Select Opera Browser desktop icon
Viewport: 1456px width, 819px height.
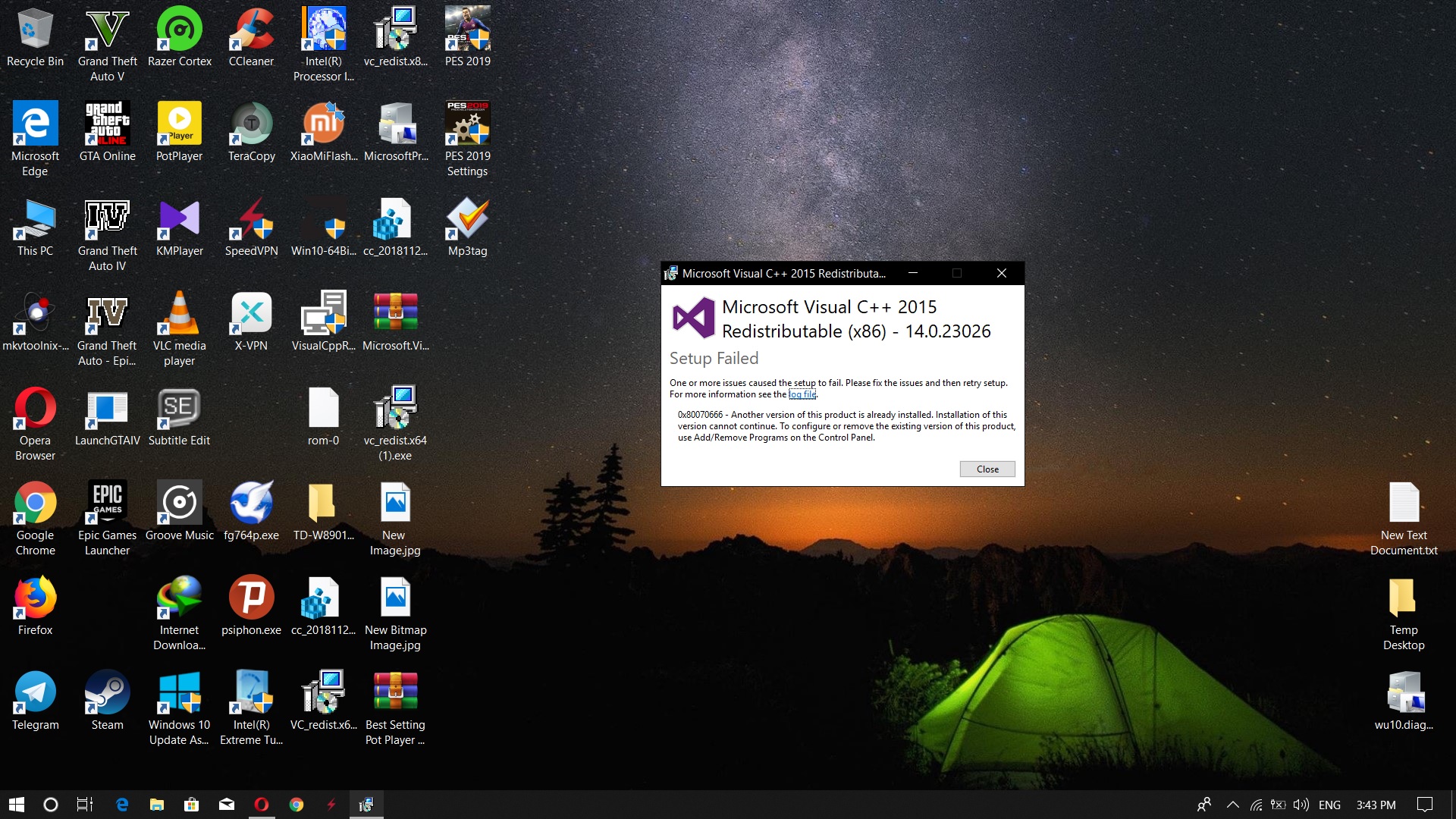click(35, 423)
